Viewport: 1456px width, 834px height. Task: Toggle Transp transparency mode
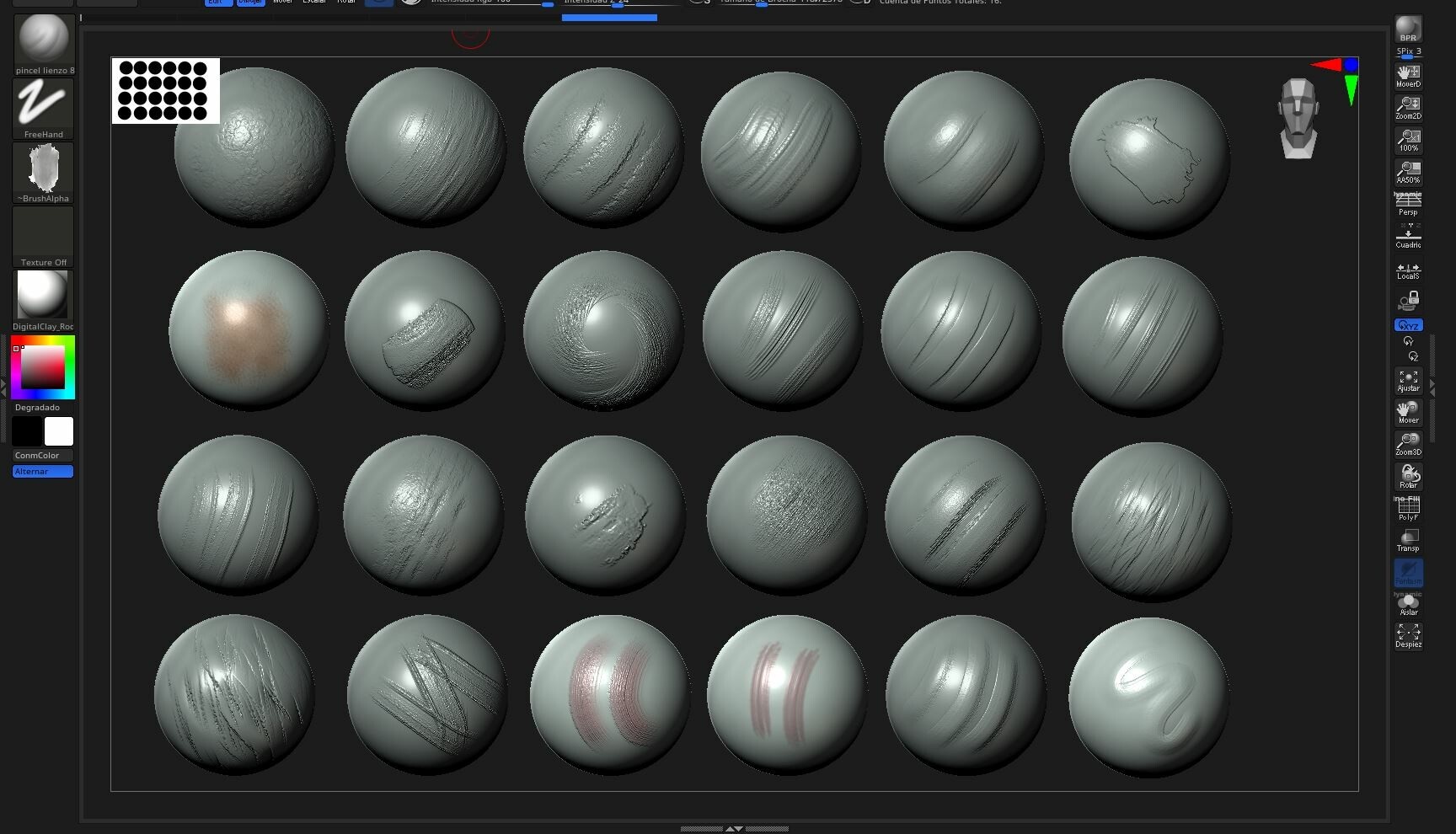tap(1408, 537)
